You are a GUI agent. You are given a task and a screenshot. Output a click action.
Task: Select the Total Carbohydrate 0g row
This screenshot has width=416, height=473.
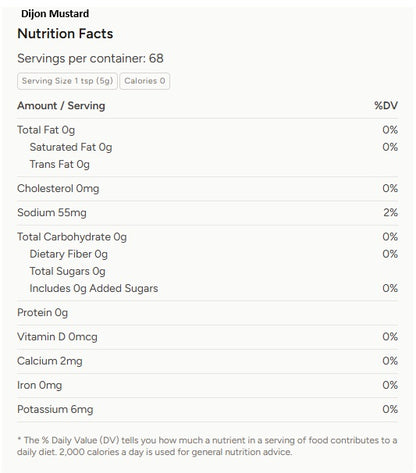click(208, 237)
